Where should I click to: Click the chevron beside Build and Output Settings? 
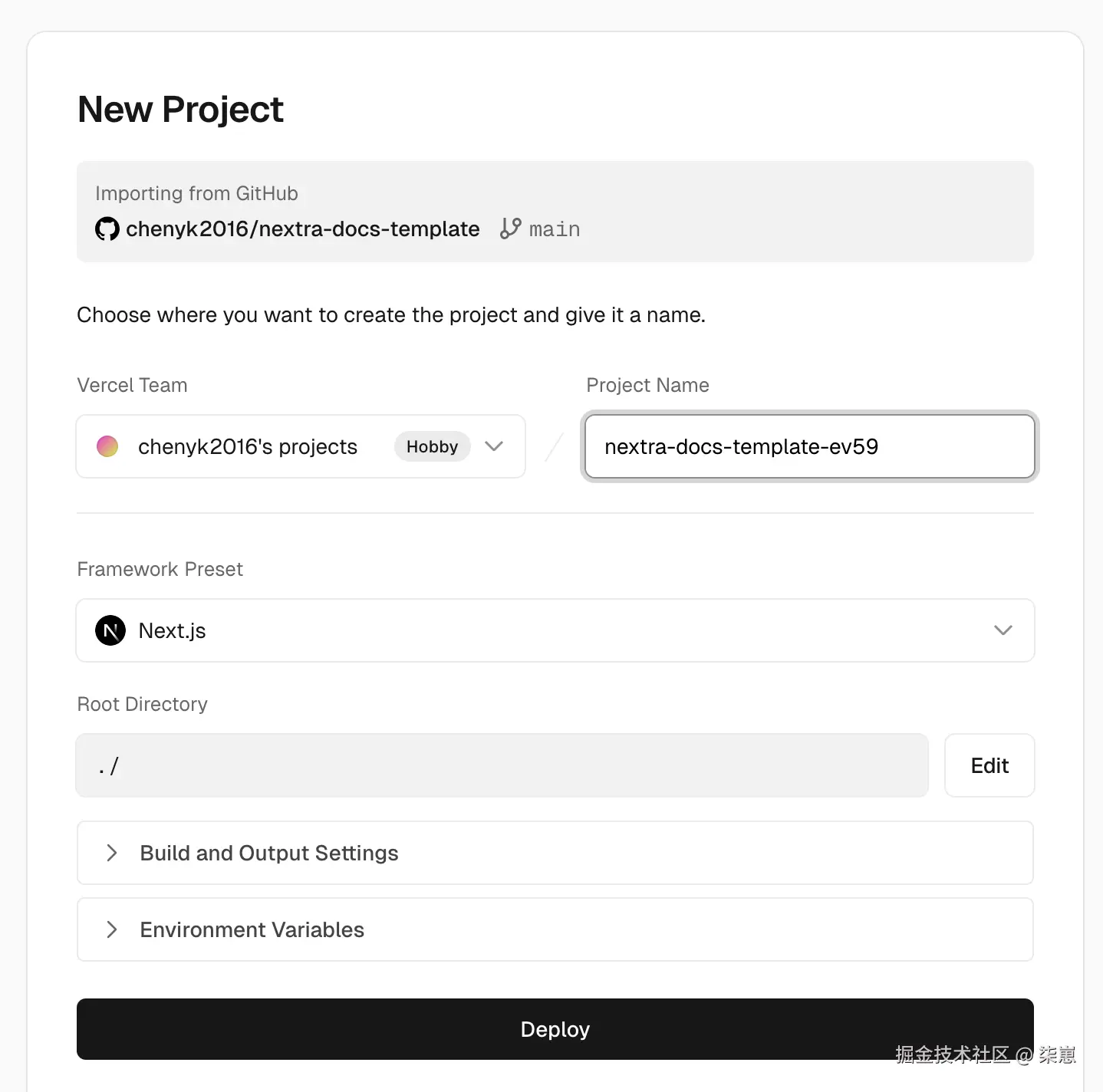pos(112,853)
